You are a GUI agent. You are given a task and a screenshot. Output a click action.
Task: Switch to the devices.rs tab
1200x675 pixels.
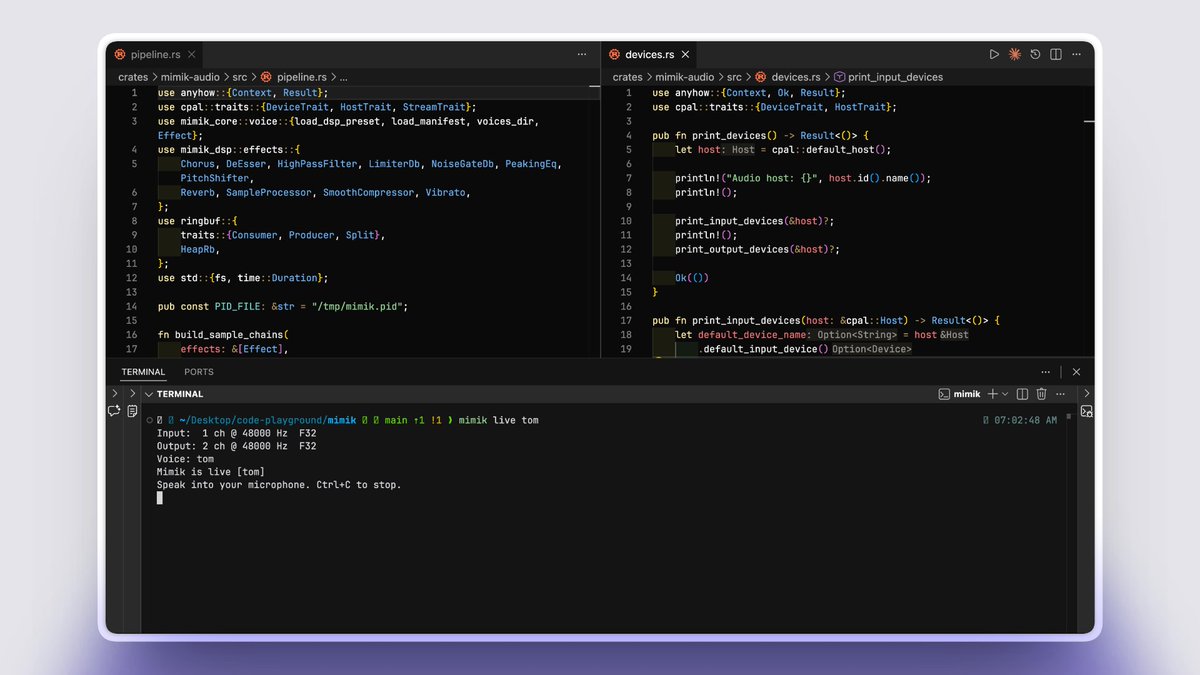tap(648, 54)
